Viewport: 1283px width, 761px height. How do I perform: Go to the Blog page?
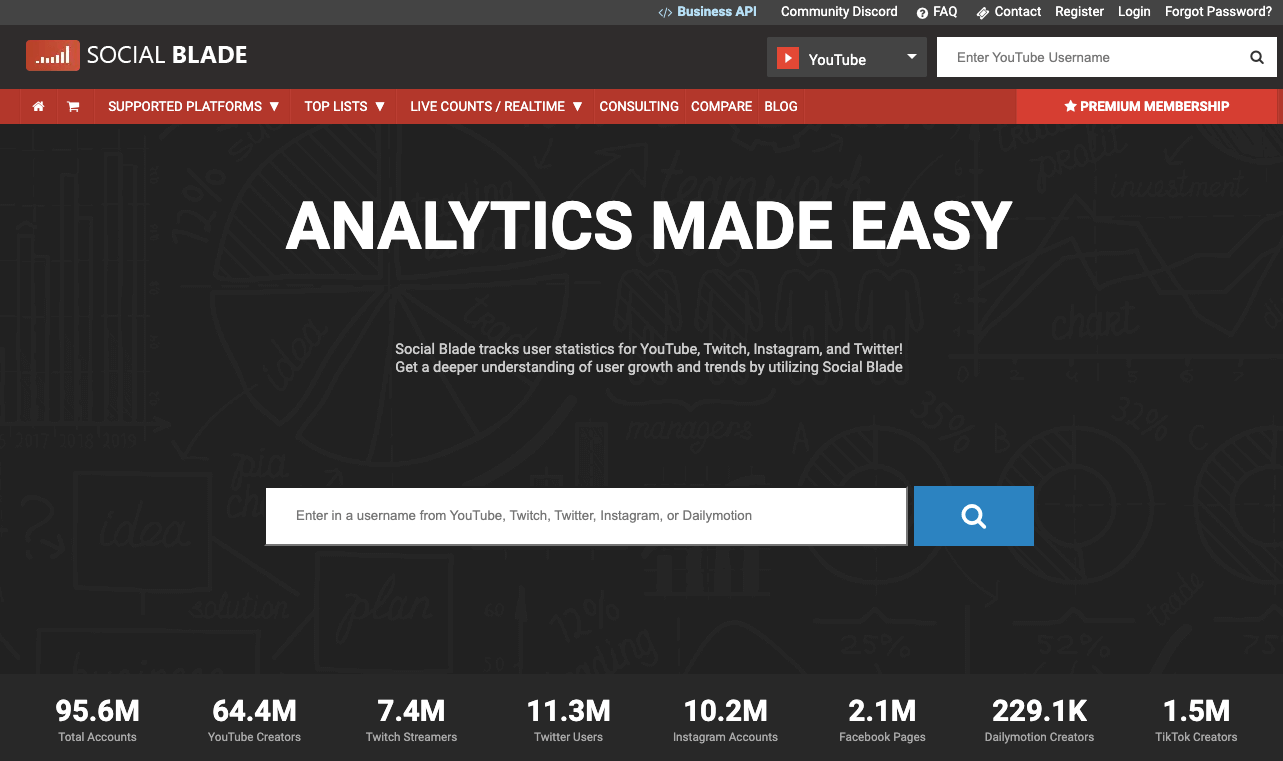click(781, 106)
